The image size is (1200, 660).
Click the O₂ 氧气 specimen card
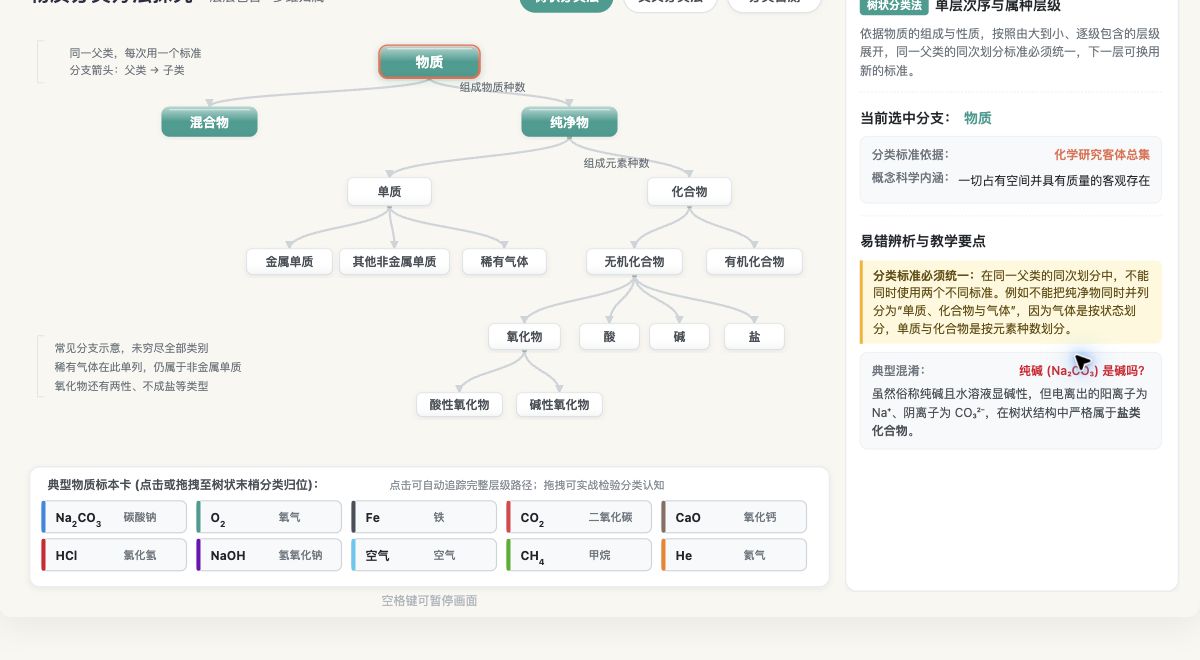coord(269,517)
